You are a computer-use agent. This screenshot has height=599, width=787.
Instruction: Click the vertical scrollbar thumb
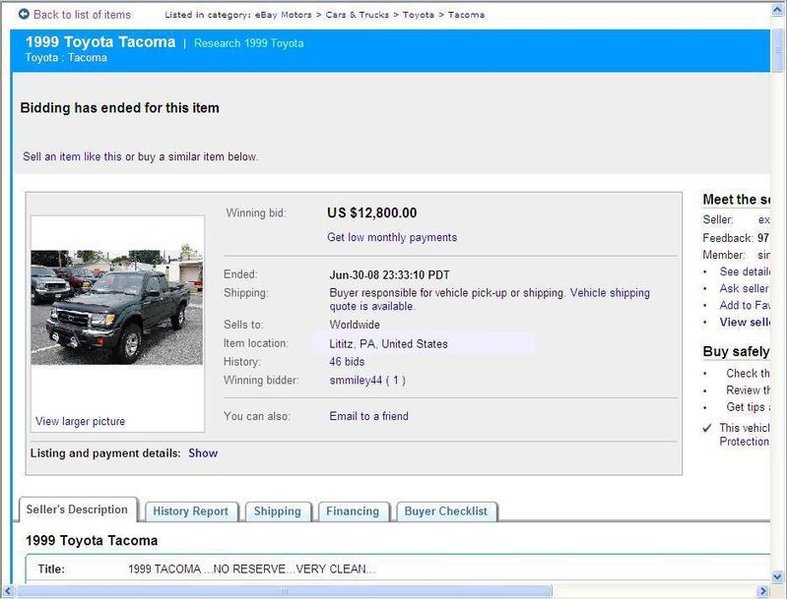coord(777,51)
